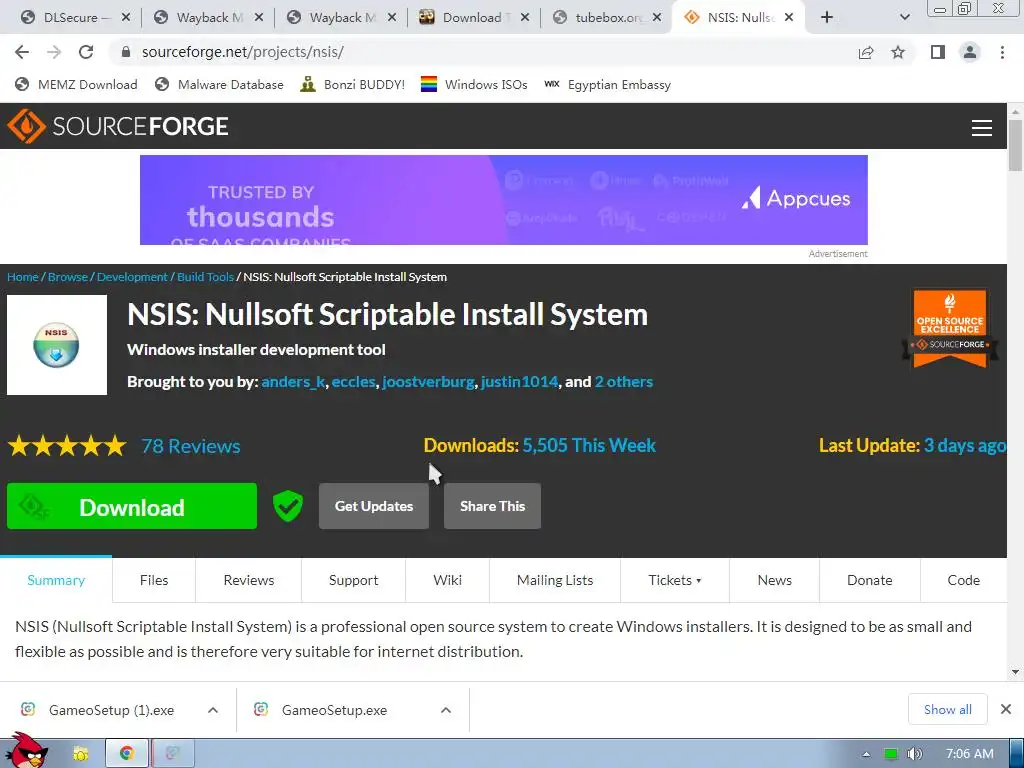Click the Share This button
This screenshot has height=768, width=1024.
click(492, 506)
